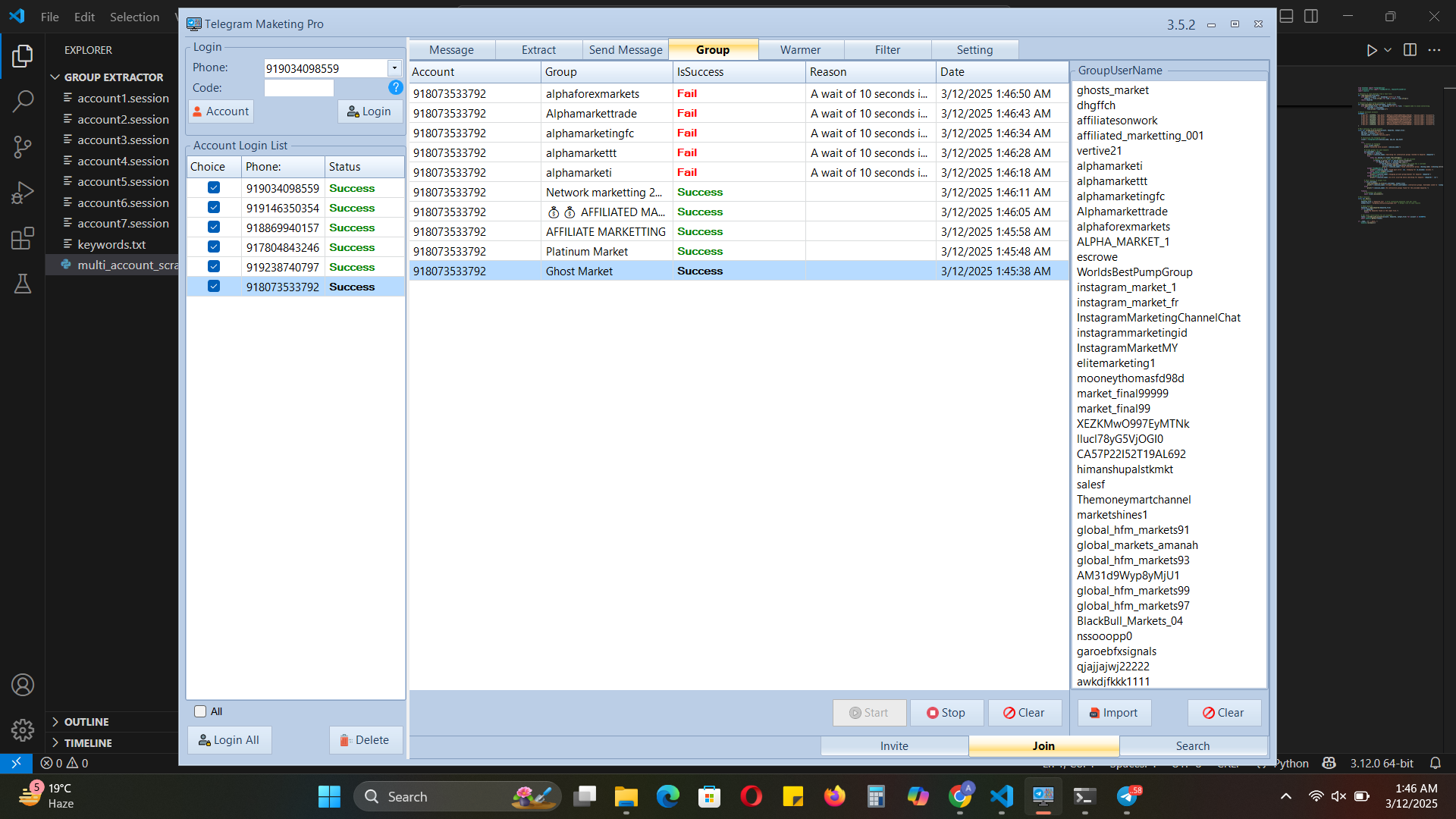The width and height of the screenshot is (1456, 819).
Task: Clear the GroupUserName list
Action: tap(1223, 713)
